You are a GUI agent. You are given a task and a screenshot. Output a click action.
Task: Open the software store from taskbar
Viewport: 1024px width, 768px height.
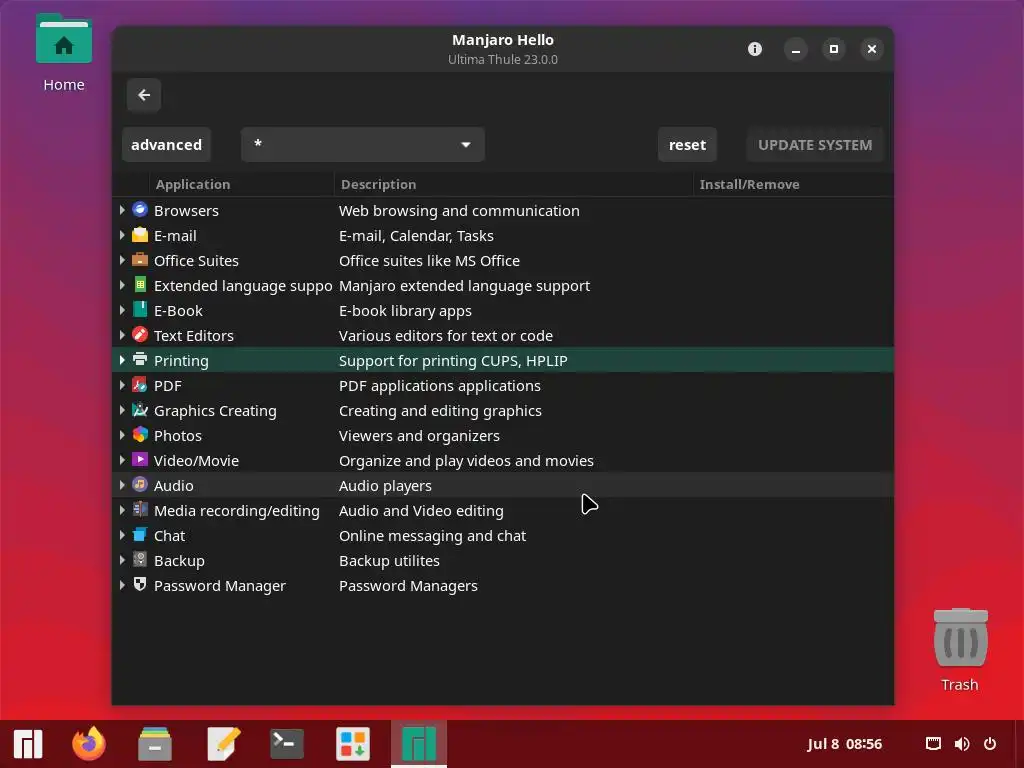(x=353, y=744)
